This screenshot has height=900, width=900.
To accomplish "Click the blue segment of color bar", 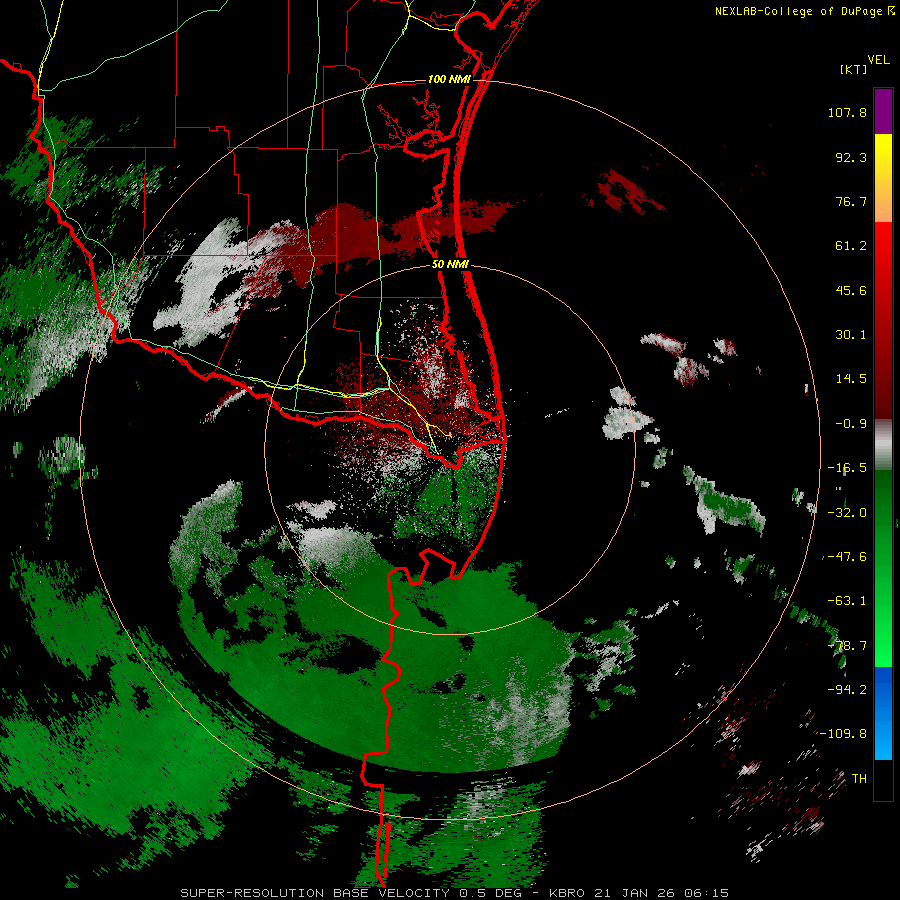I will click(x=883, y=713).
